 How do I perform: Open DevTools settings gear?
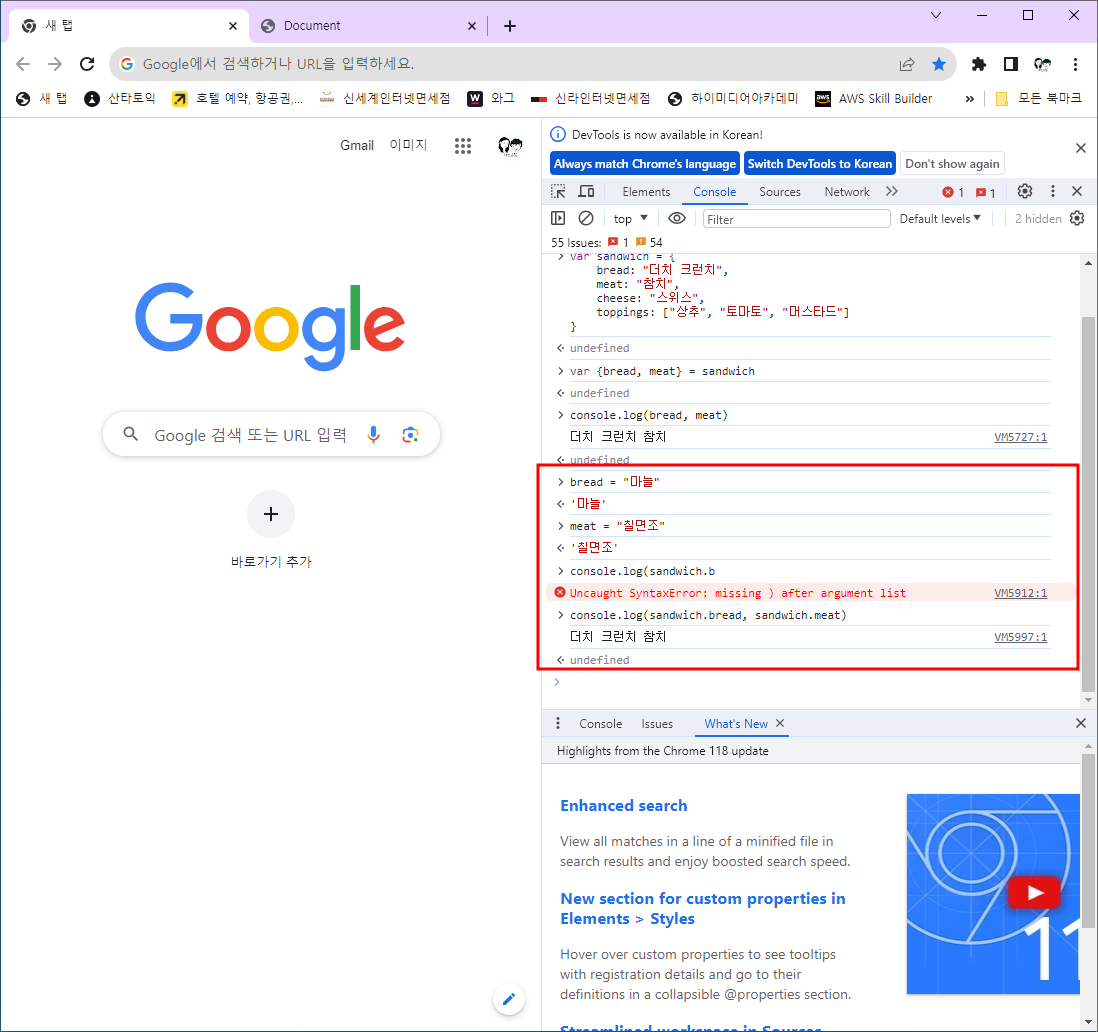tap(1024, 191)
